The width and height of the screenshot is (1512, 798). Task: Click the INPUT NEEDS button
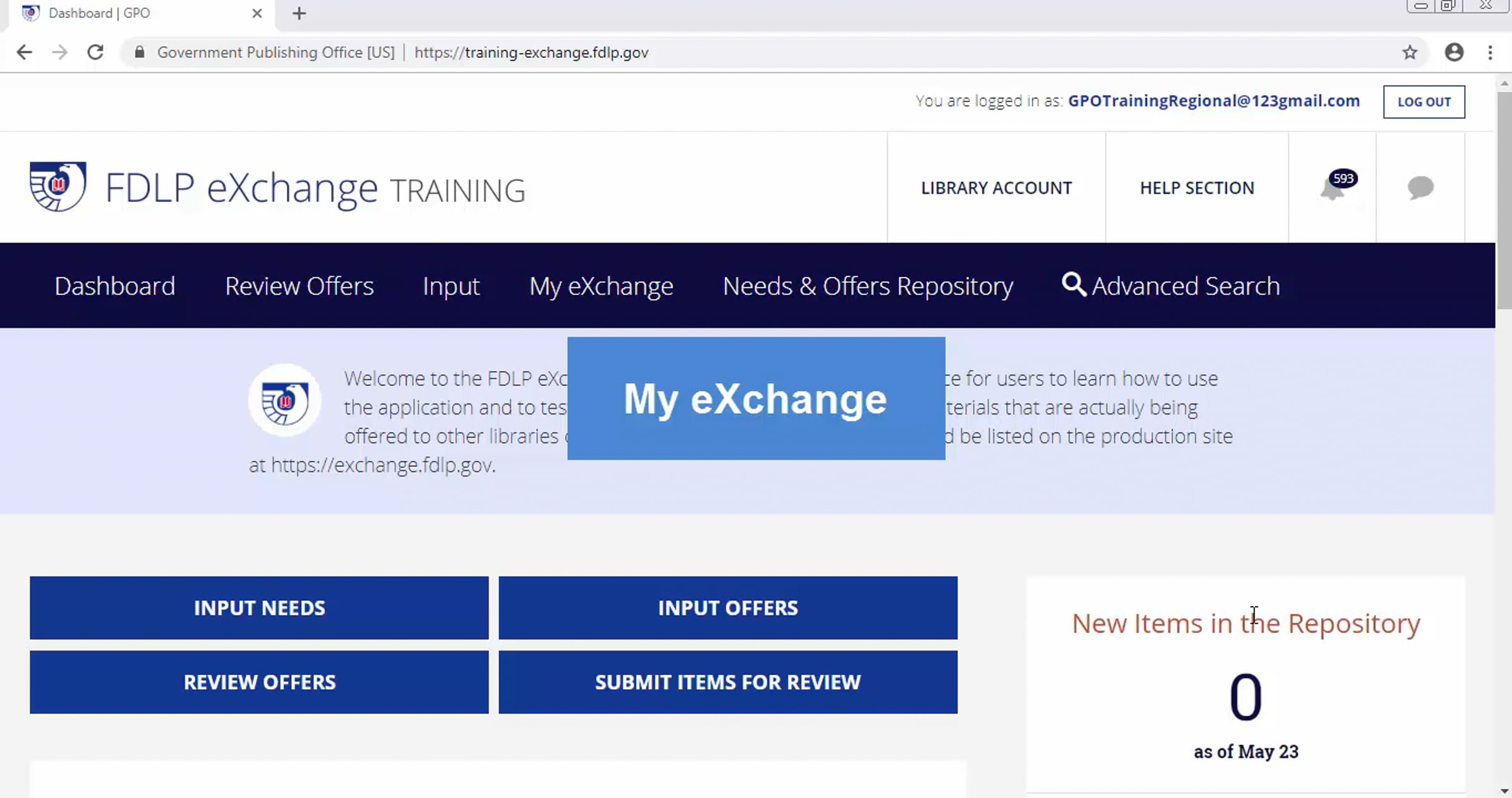(259, 608)
